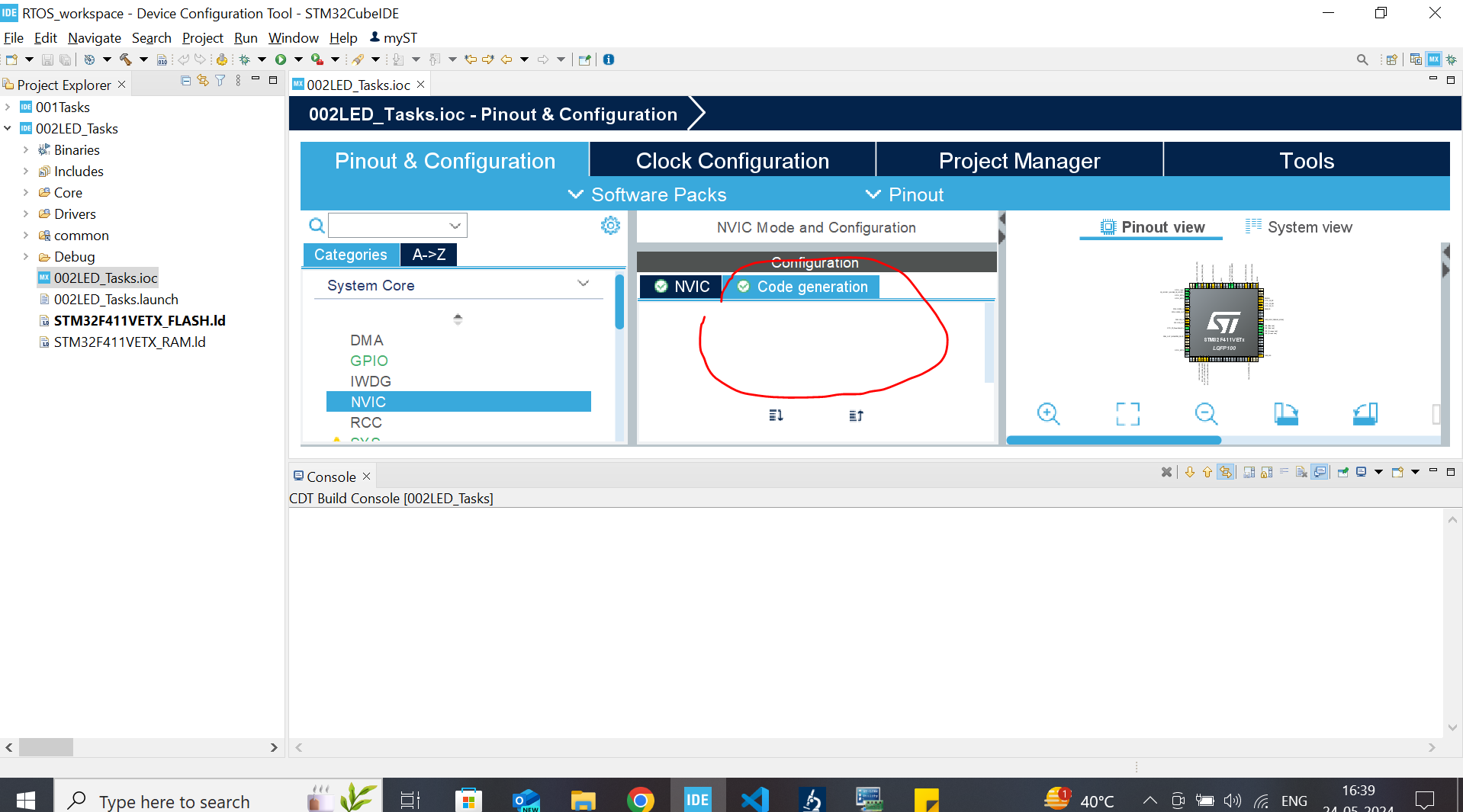Launch the Run button in the toolbar
Image resolution: width=1463 pixels, height=812 pixels.
[x=281, y=59]
